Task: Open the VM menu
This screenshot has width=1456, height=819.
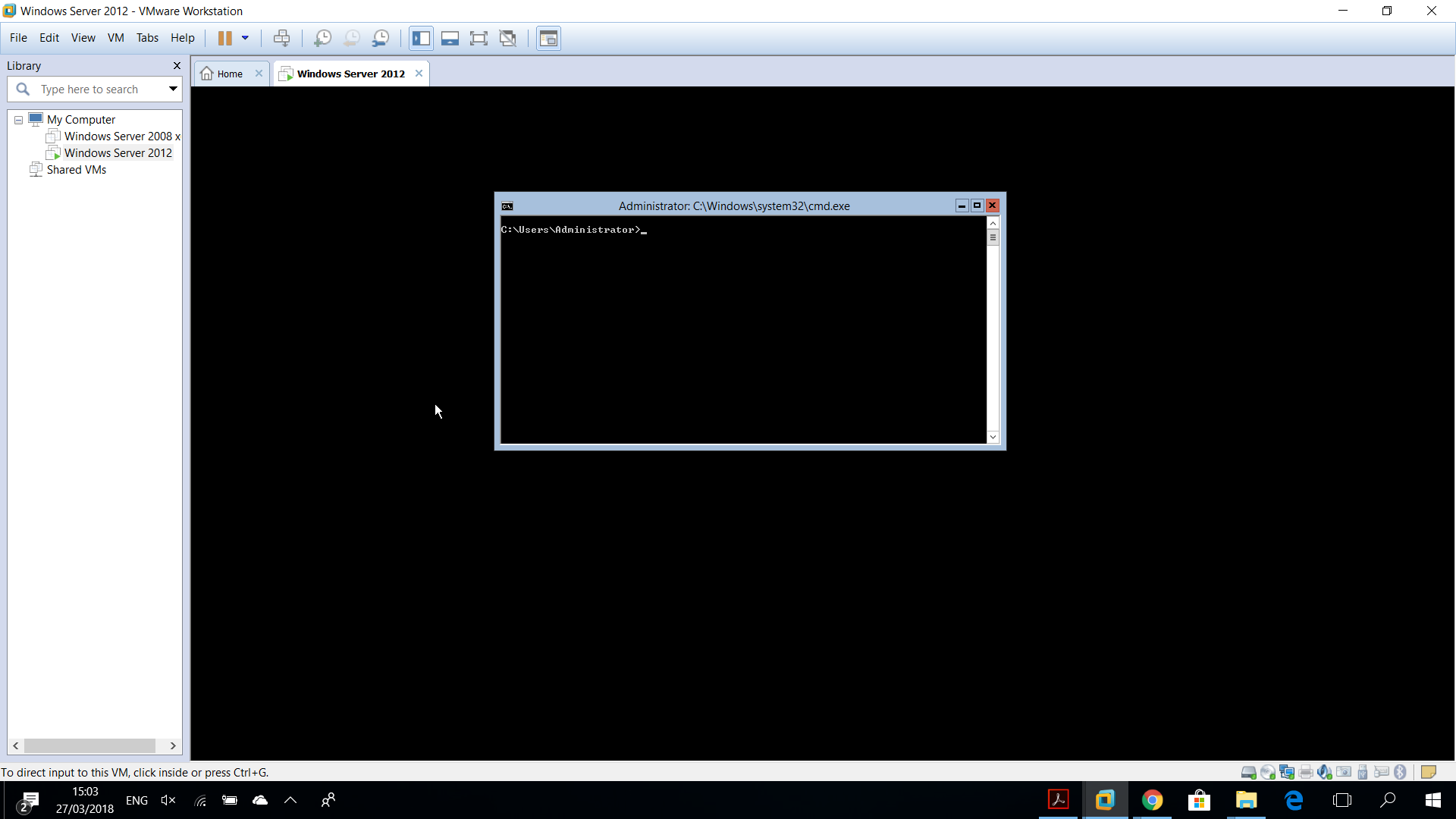Action: (x=115, y=38)
